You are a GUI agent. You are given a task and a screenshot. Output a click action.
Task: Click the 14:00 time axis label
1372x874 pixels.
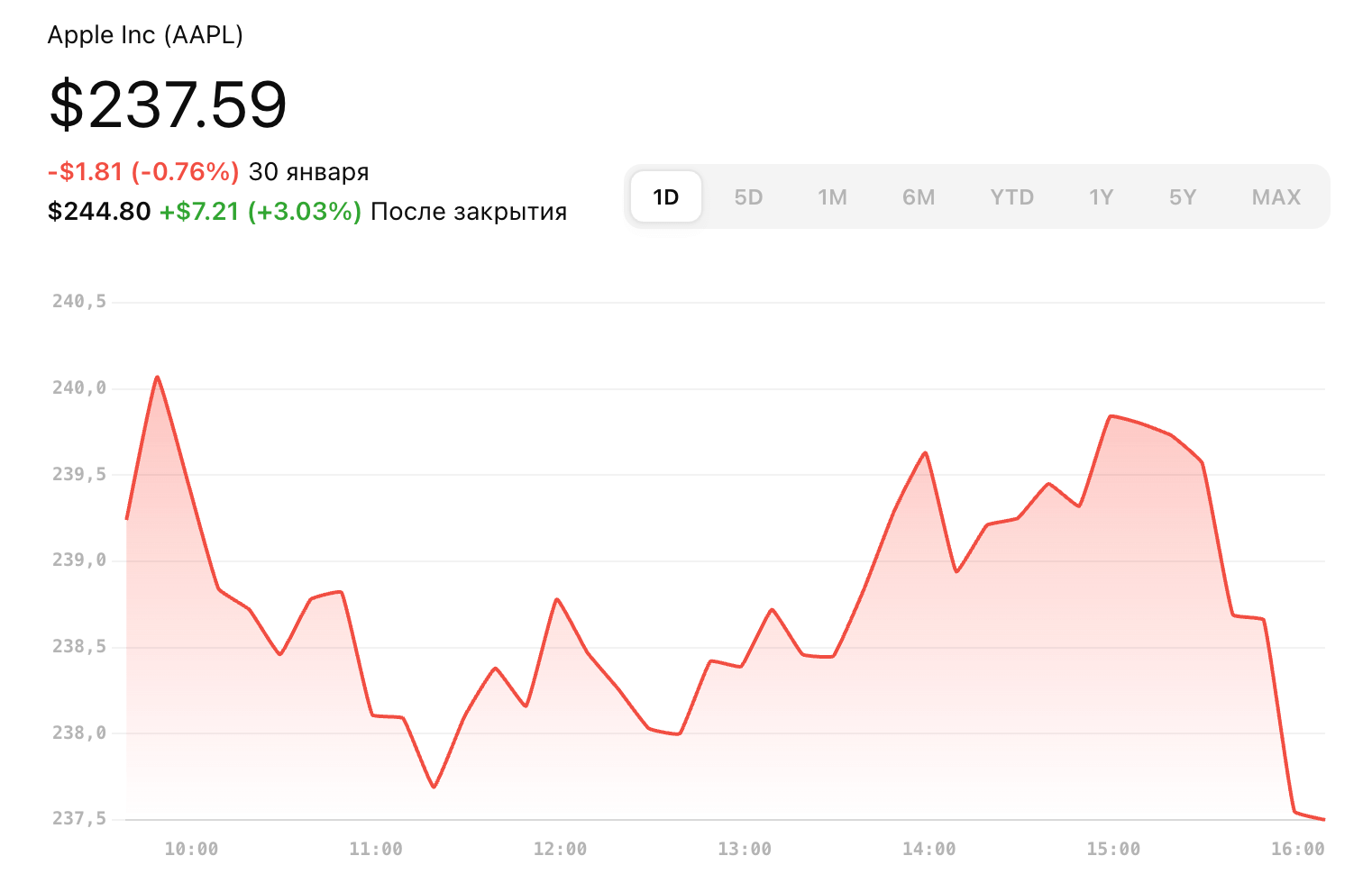tap(931, 848)
